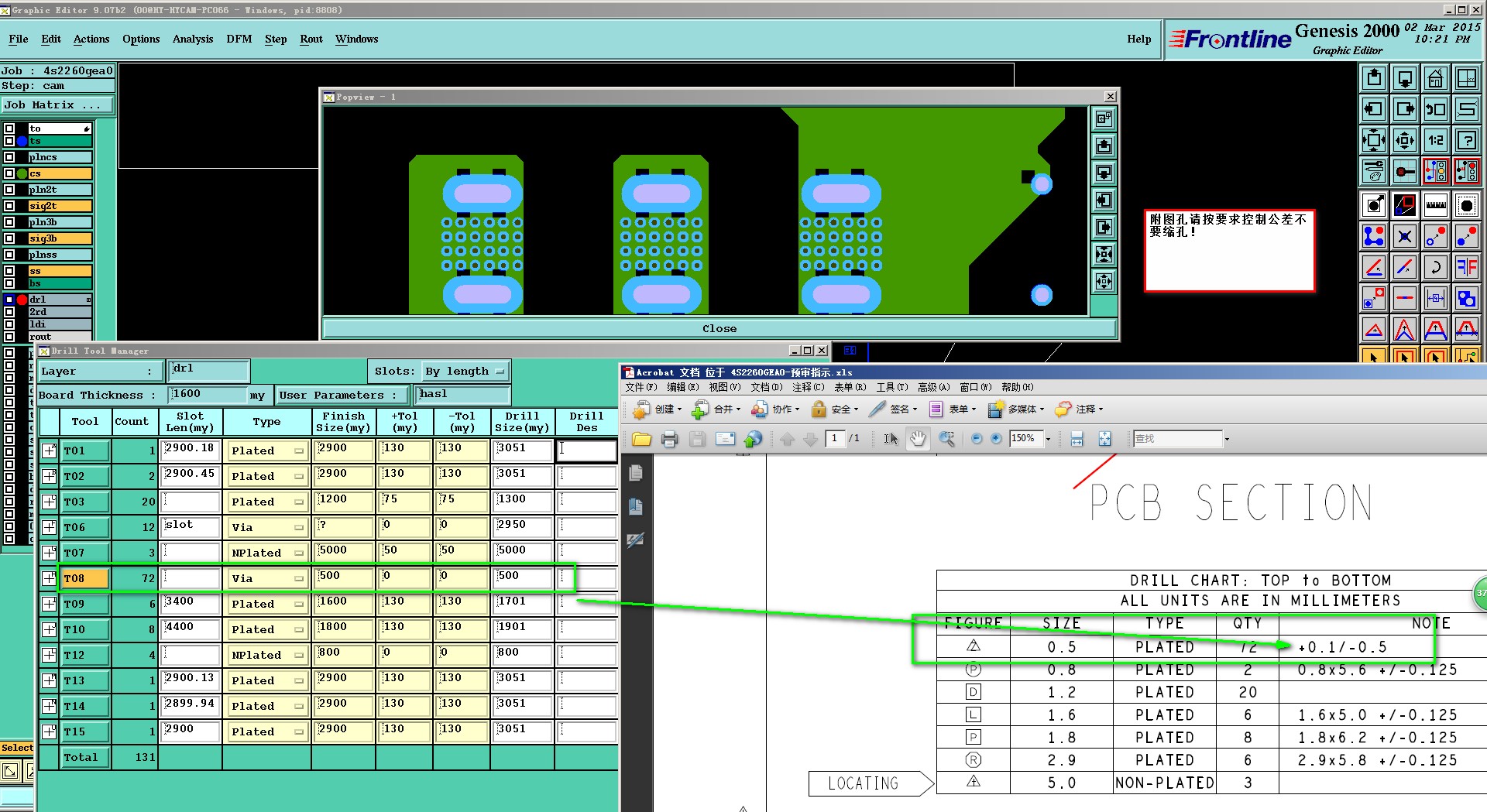Open Acrobat 视图(V) menu
The height and width of the screenshot is (812, 1487).
pos(725,387)
